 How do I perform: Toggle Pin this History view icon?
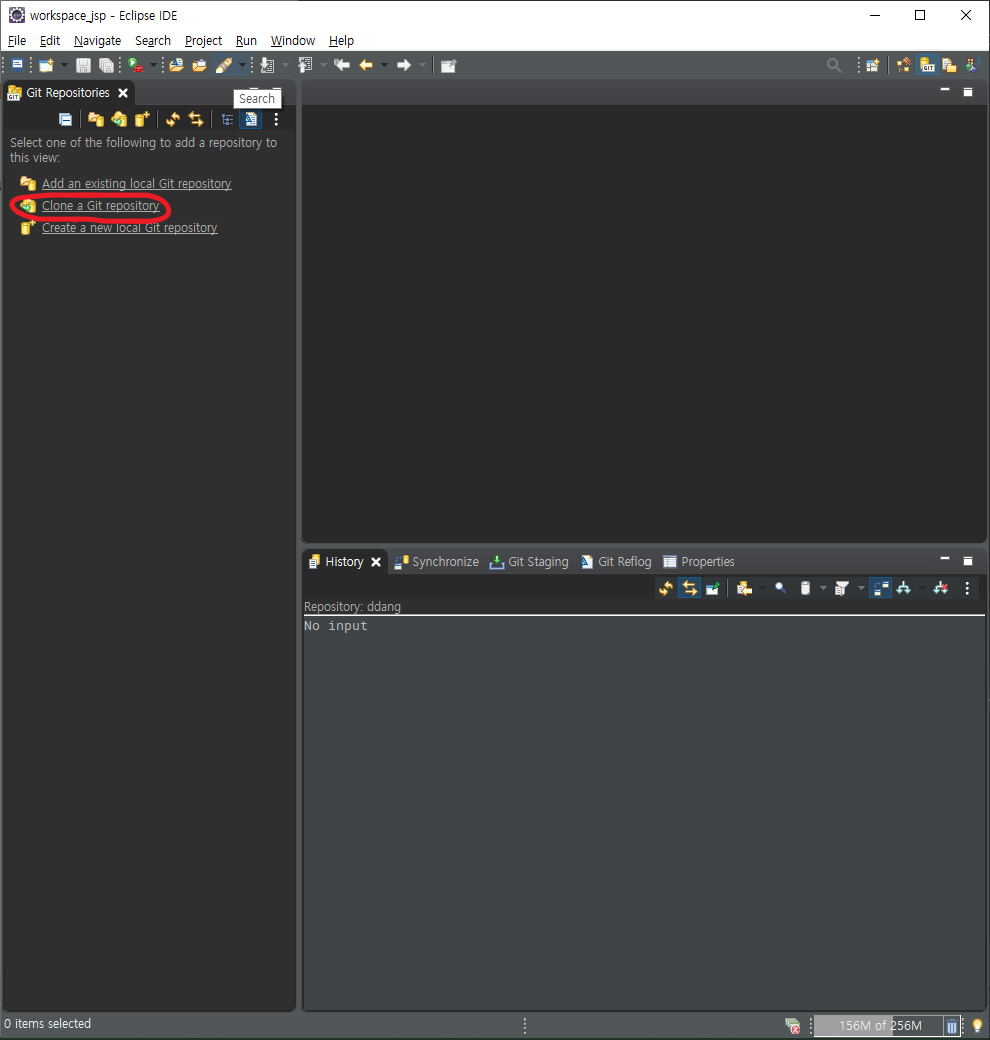tap(712, 588)
